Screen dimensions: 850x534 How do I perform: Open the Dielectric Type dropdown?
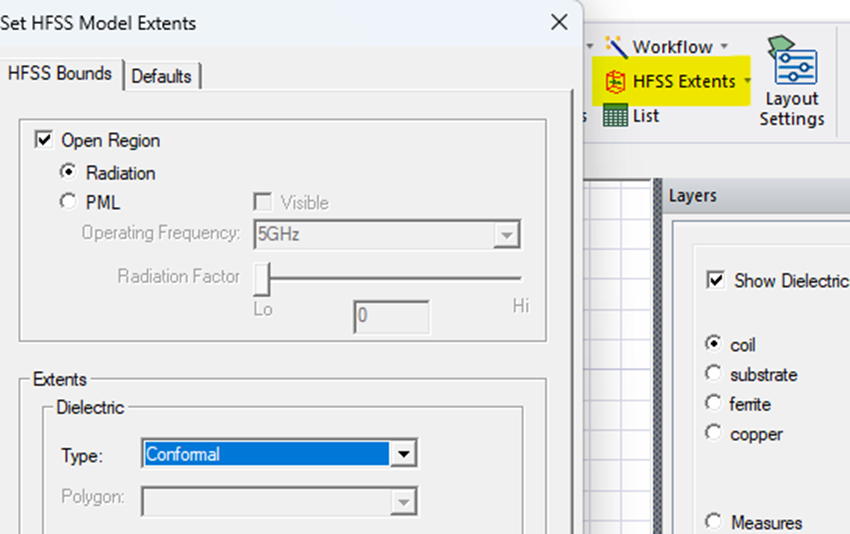click(x=402, y=454)
